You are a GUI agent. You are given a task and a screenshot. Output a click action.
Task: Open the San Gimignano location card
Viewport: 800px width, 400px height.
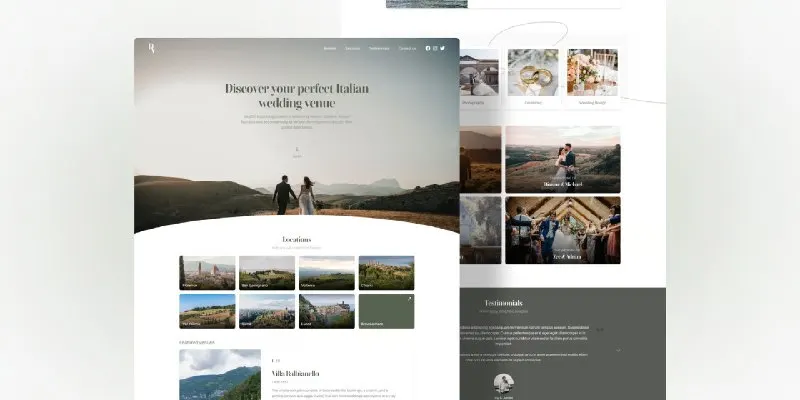pos(267,273)
